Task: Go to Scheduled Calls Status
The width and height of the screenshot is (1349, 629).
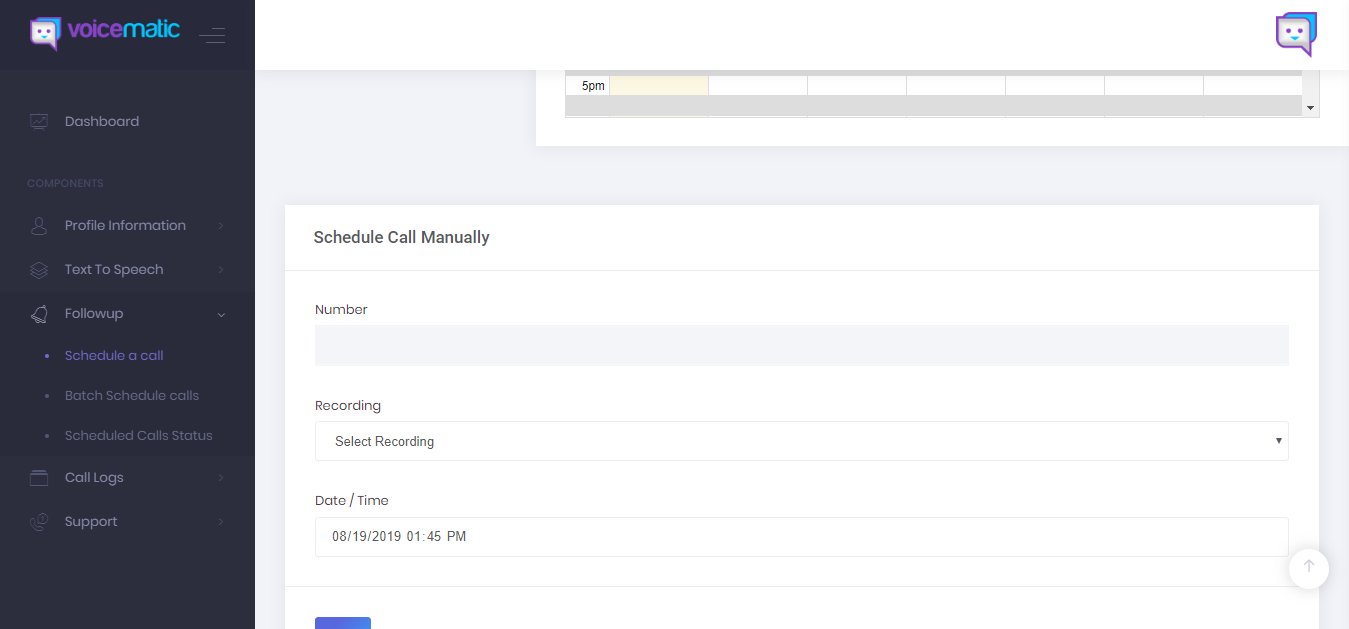Action: (139, 436)
